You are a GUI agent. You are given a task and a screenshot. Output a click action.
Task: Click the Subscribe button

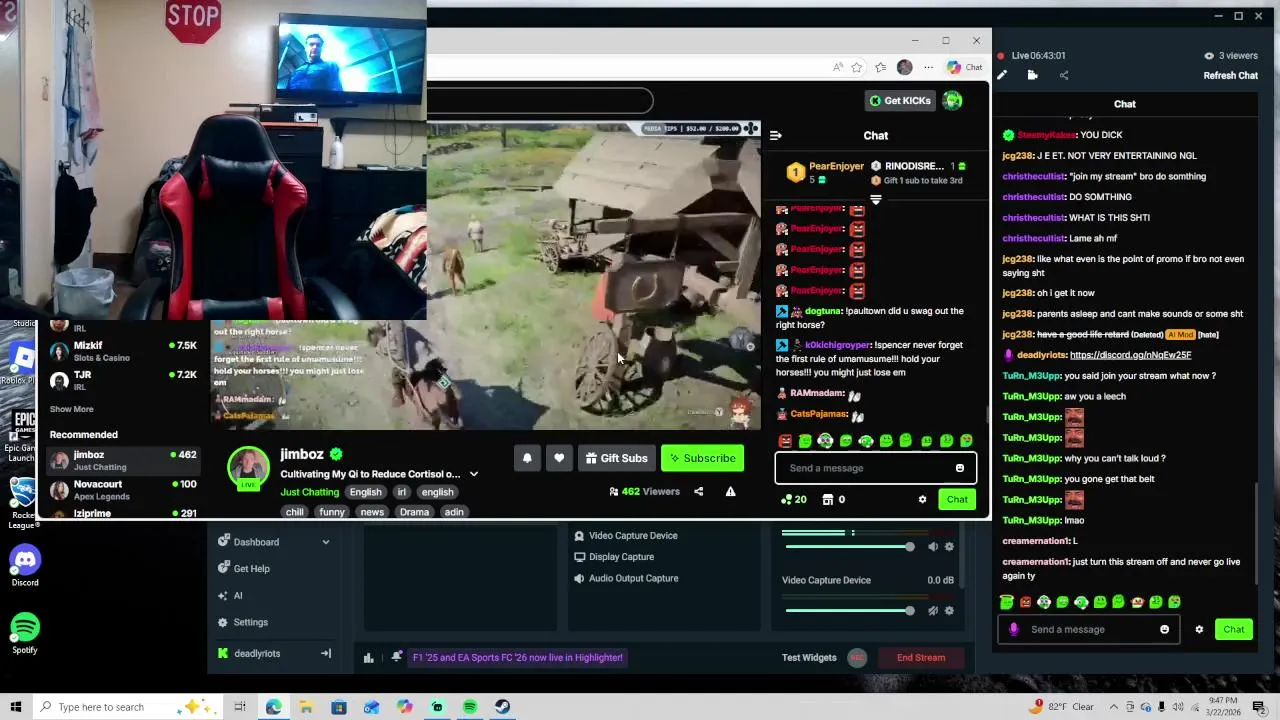click(702, 458)
